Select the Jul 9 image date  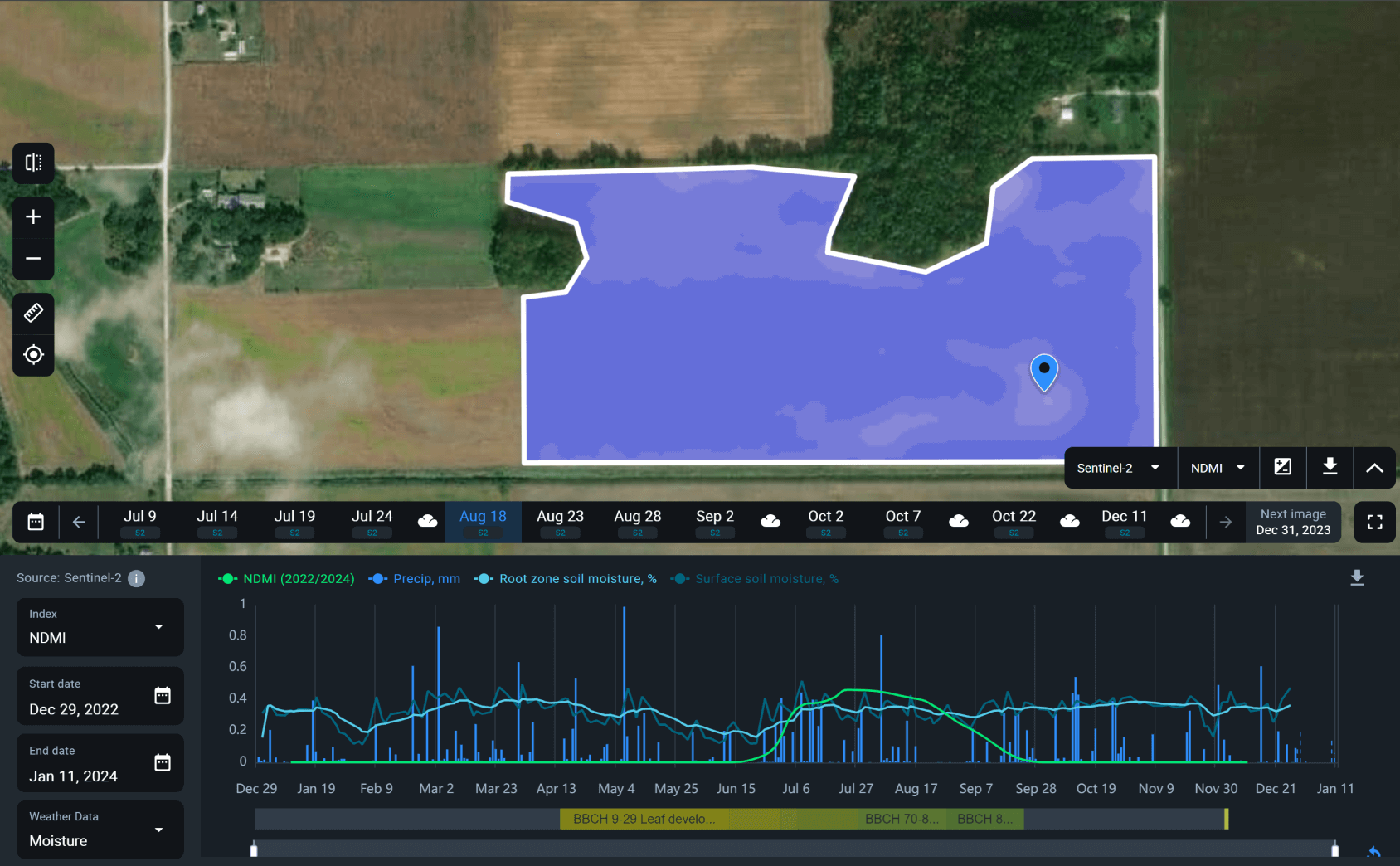click(140, 522)
